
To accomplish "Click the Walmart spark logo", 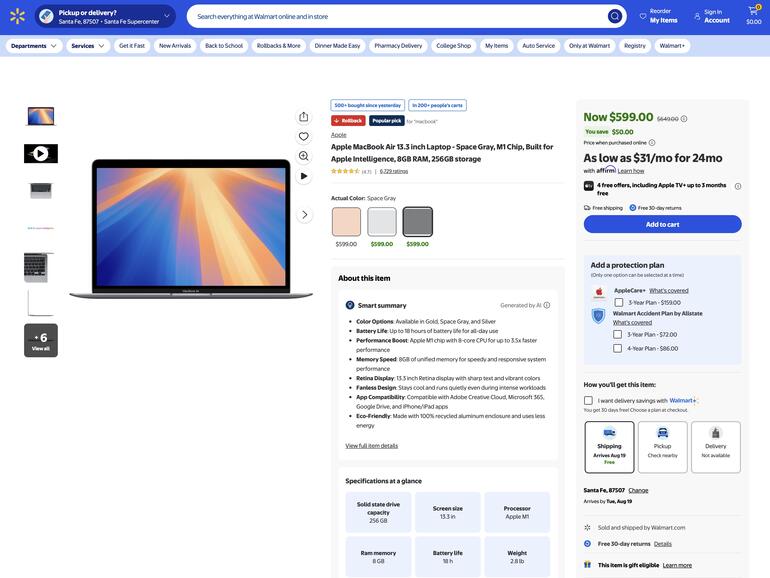I will (17, 16).
